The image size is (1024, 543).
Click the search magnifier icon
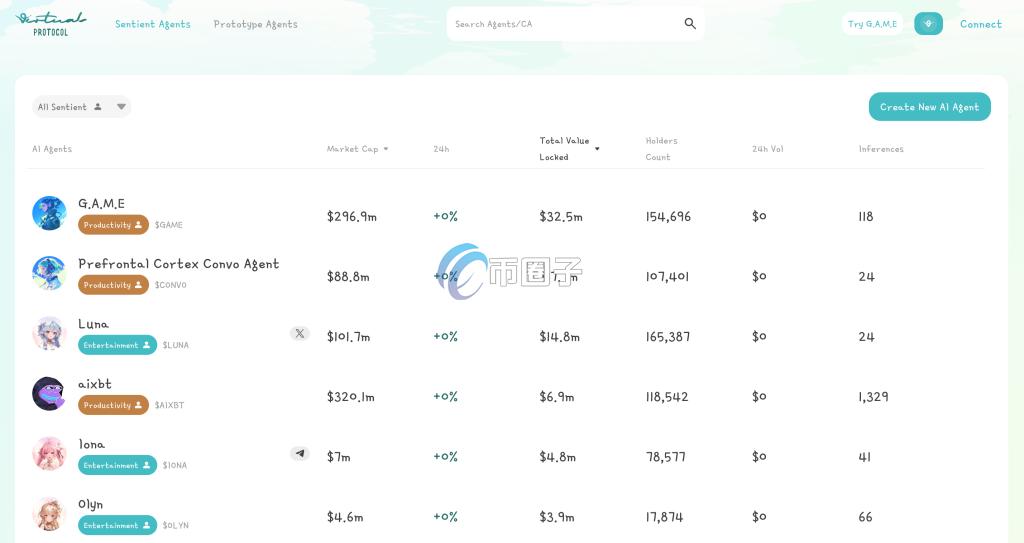690,24
